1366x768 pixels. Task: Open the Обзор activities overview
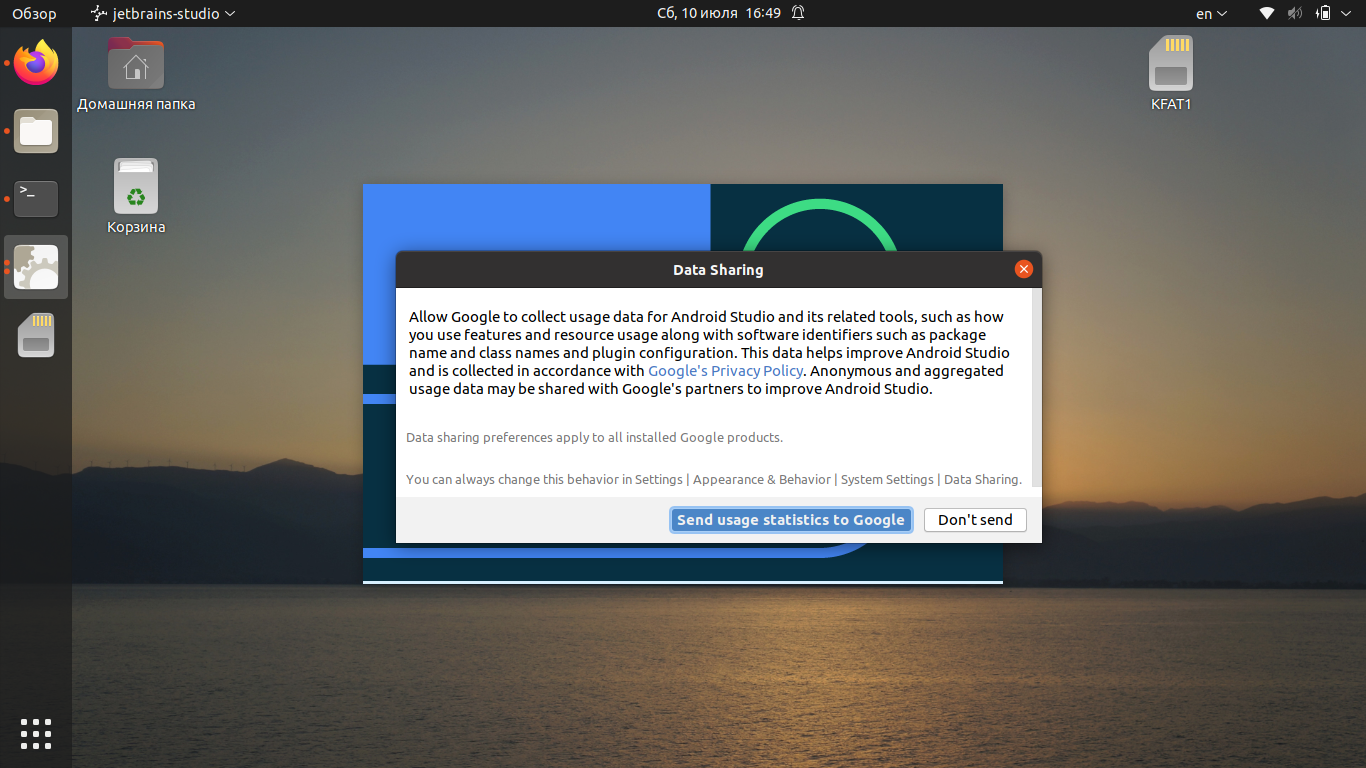(x=34, y=13)
